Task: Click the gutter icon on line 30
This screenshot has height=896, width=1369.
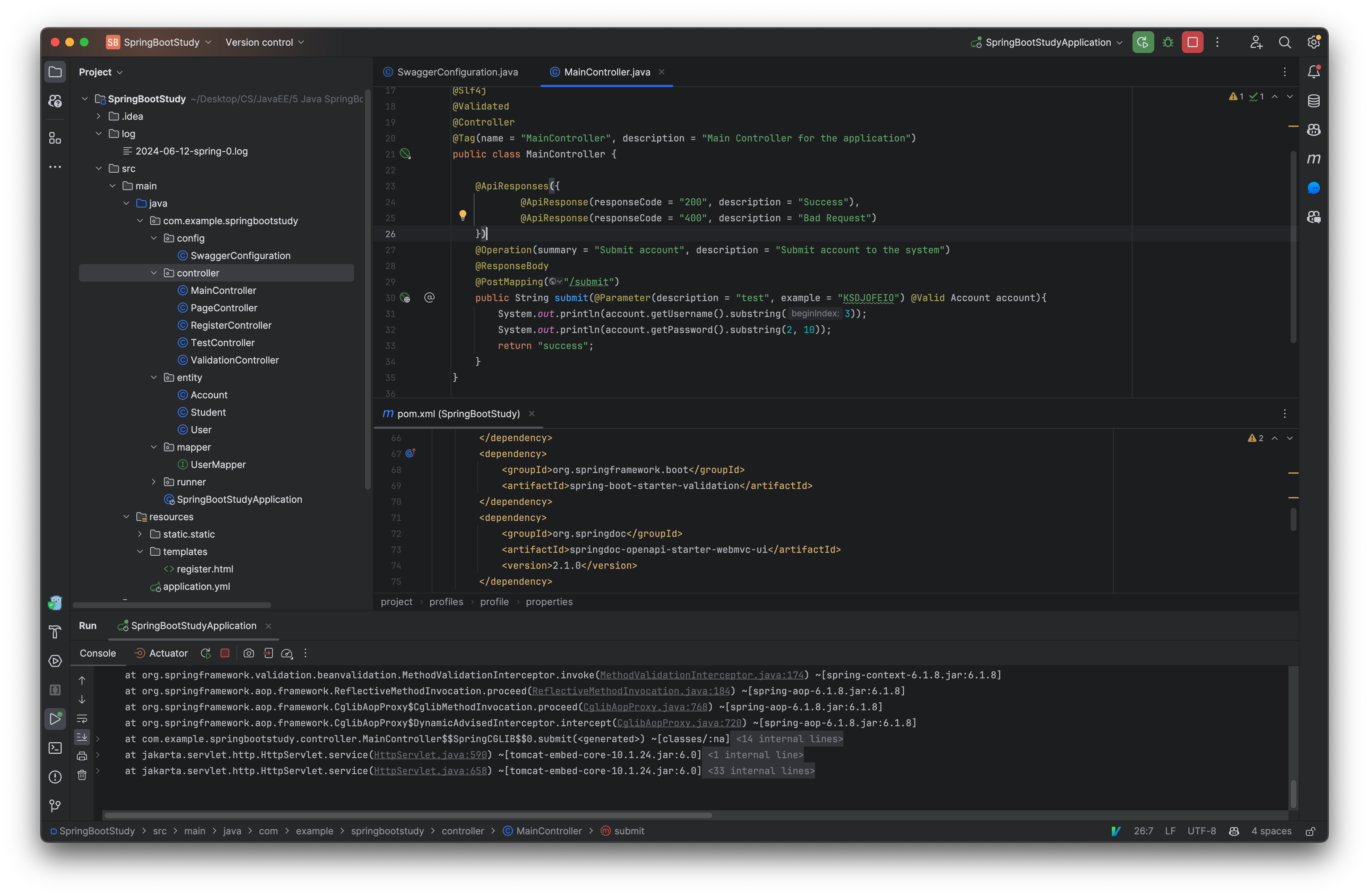Action: pos(406,298)
